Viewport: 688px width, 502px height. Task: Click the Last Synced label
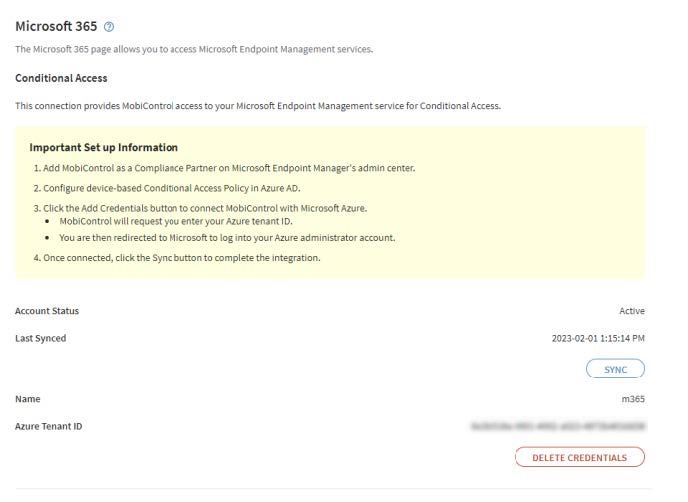41,338
